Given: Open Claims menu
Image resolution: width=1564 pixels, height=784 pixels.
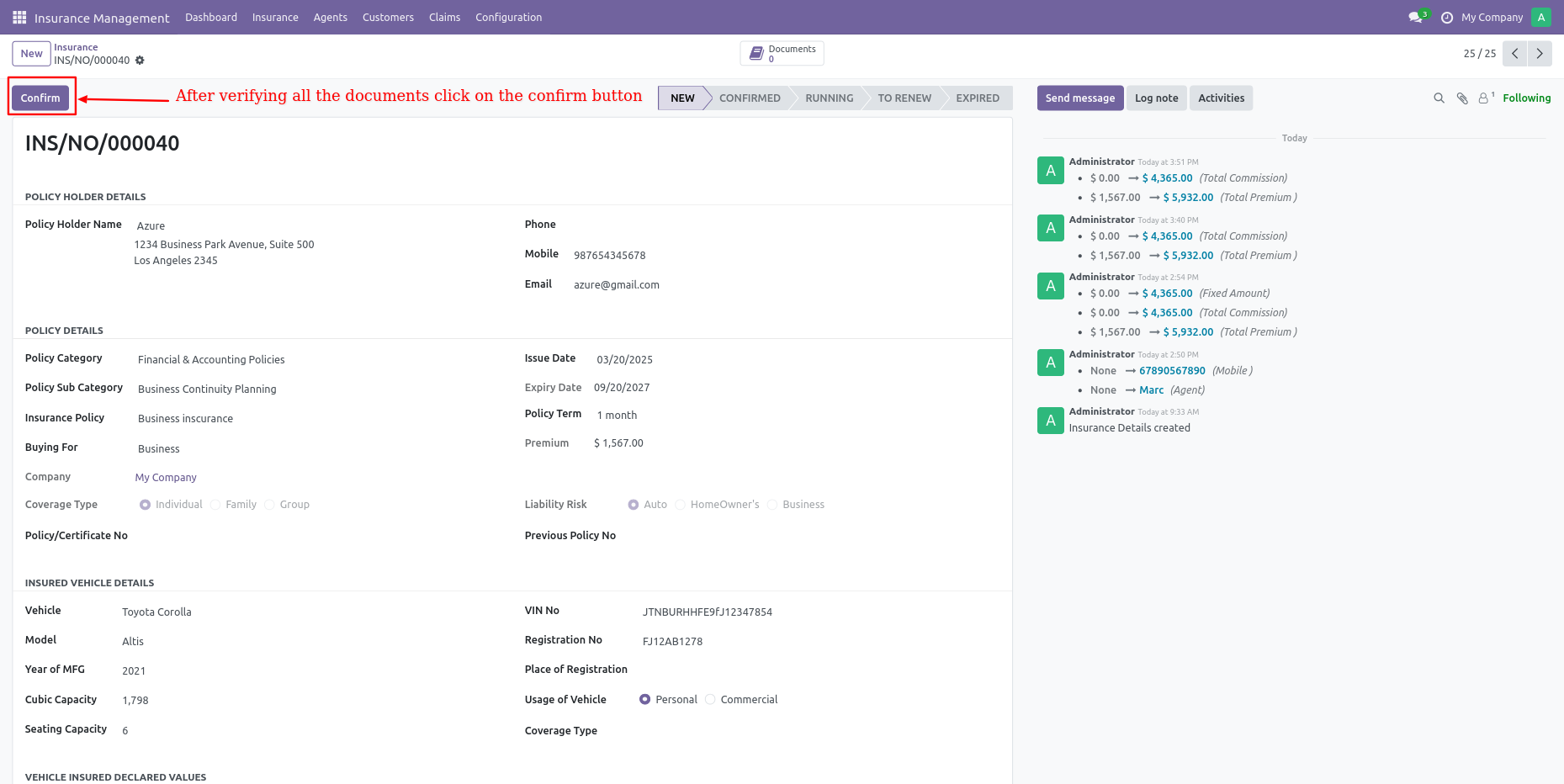Looking at the screenshot, I should coord(444,17).
